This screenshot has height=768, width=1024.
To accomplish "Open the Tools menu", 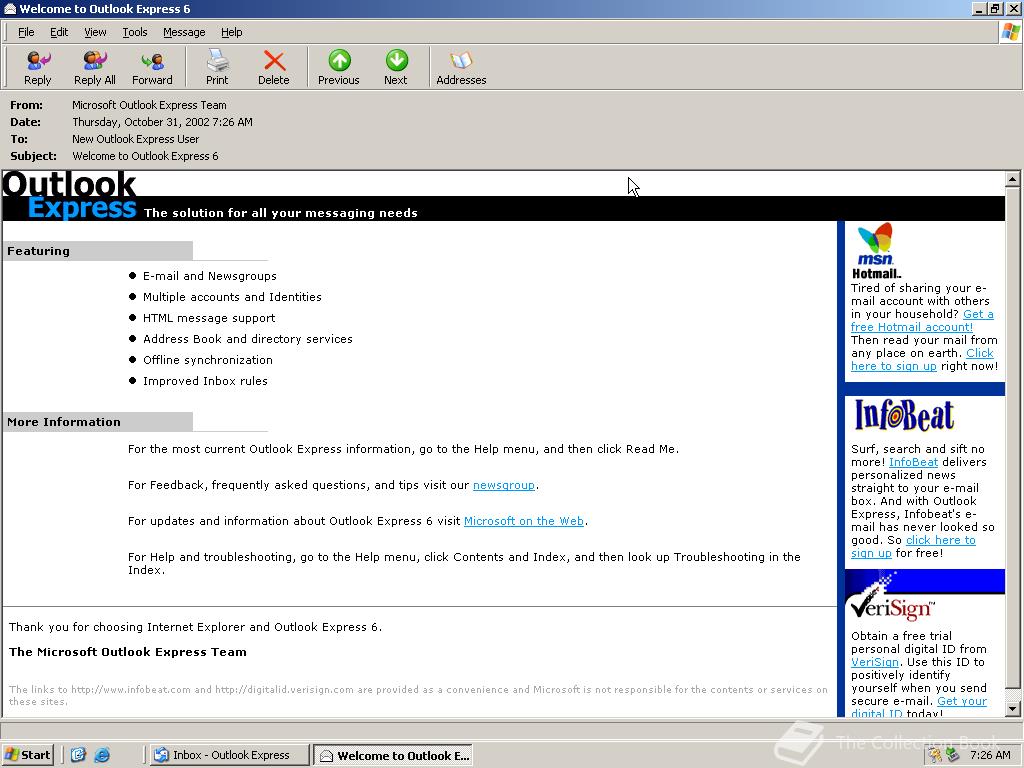I will point(135,32).
